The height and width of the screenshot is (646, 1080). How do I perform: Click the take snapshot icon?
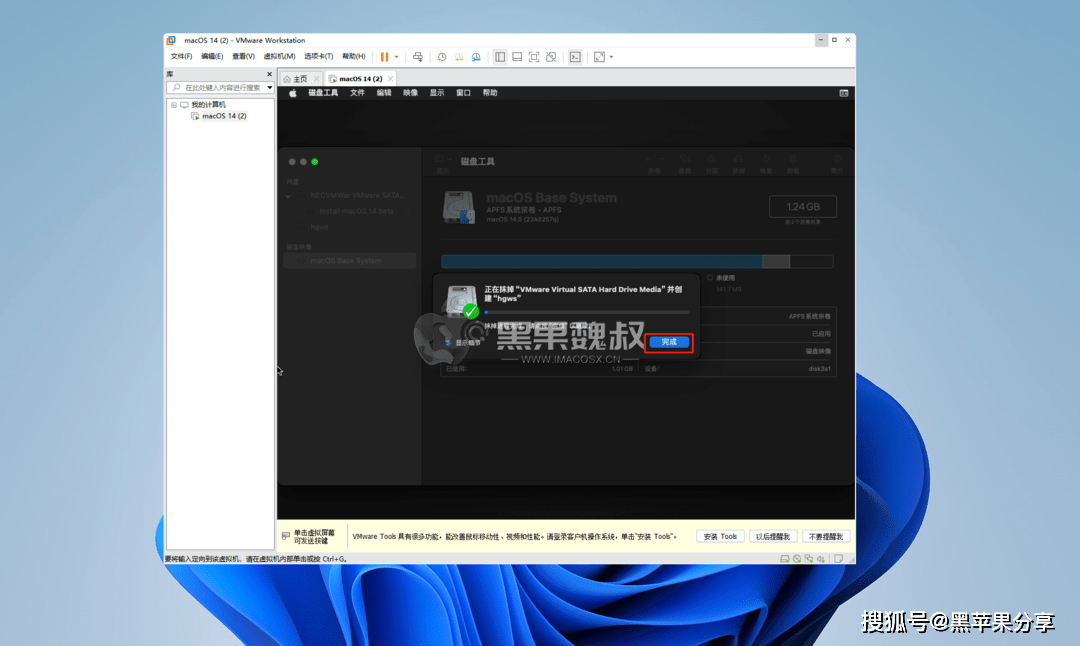point(442,56)
